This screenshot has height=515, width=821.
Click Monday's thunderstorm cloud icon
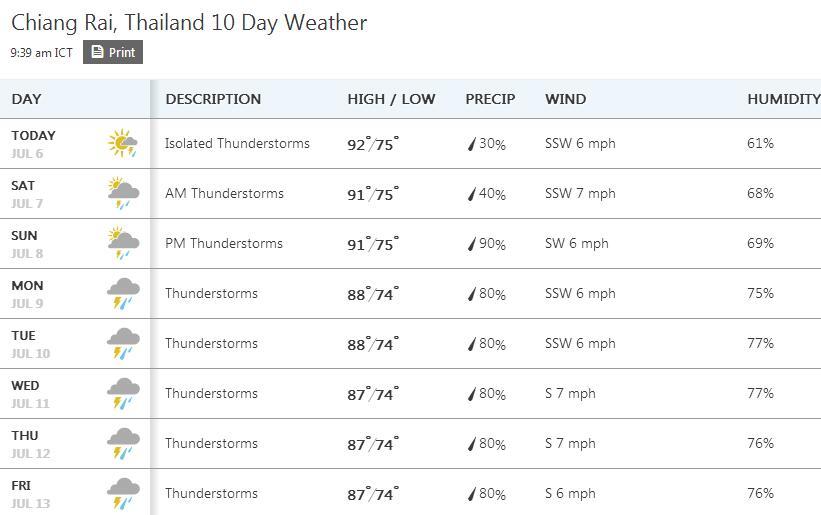(x=123, y=294)
